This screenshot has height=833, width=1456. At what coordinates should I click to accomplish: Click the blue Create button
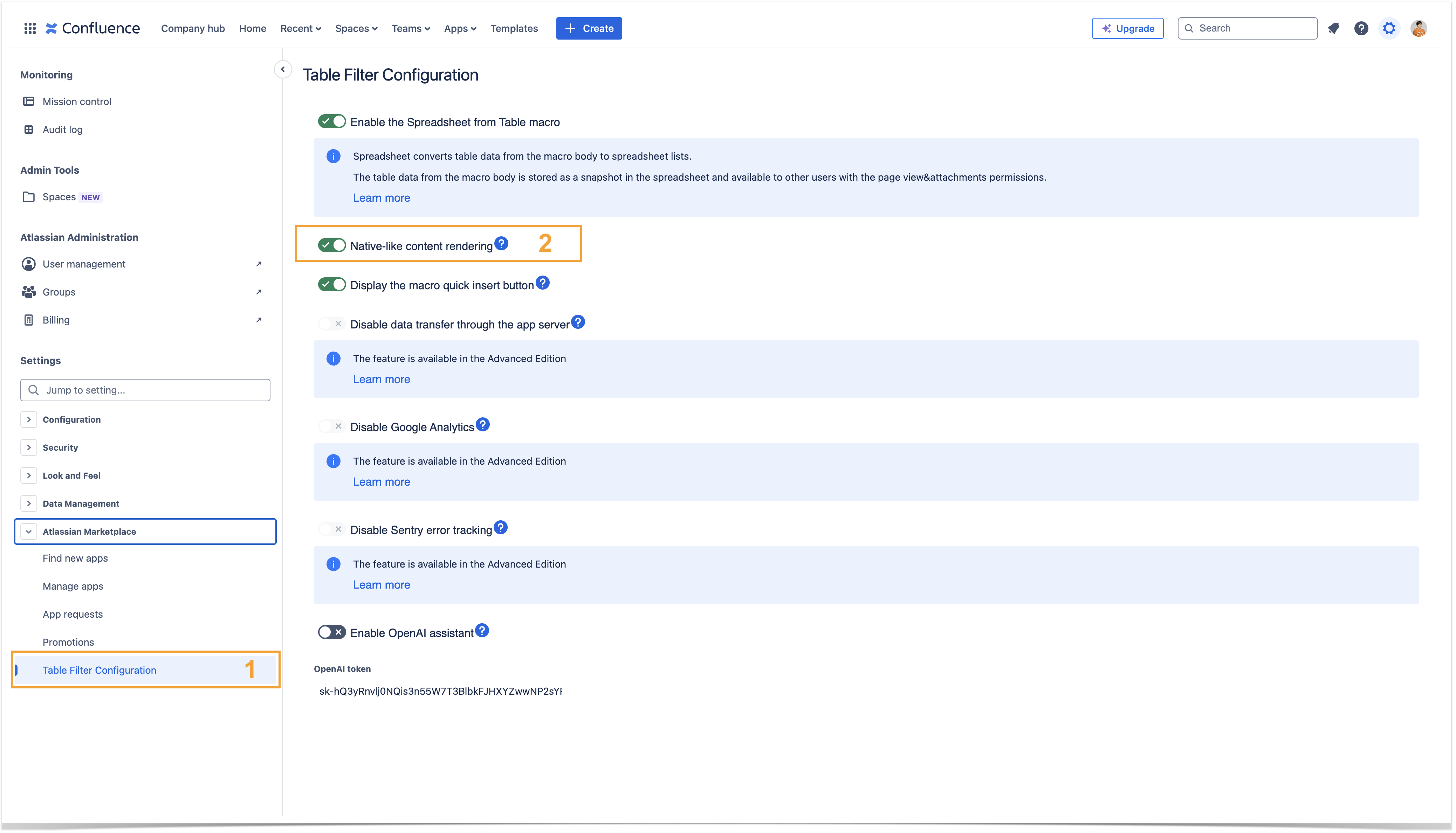coord(588,28)
